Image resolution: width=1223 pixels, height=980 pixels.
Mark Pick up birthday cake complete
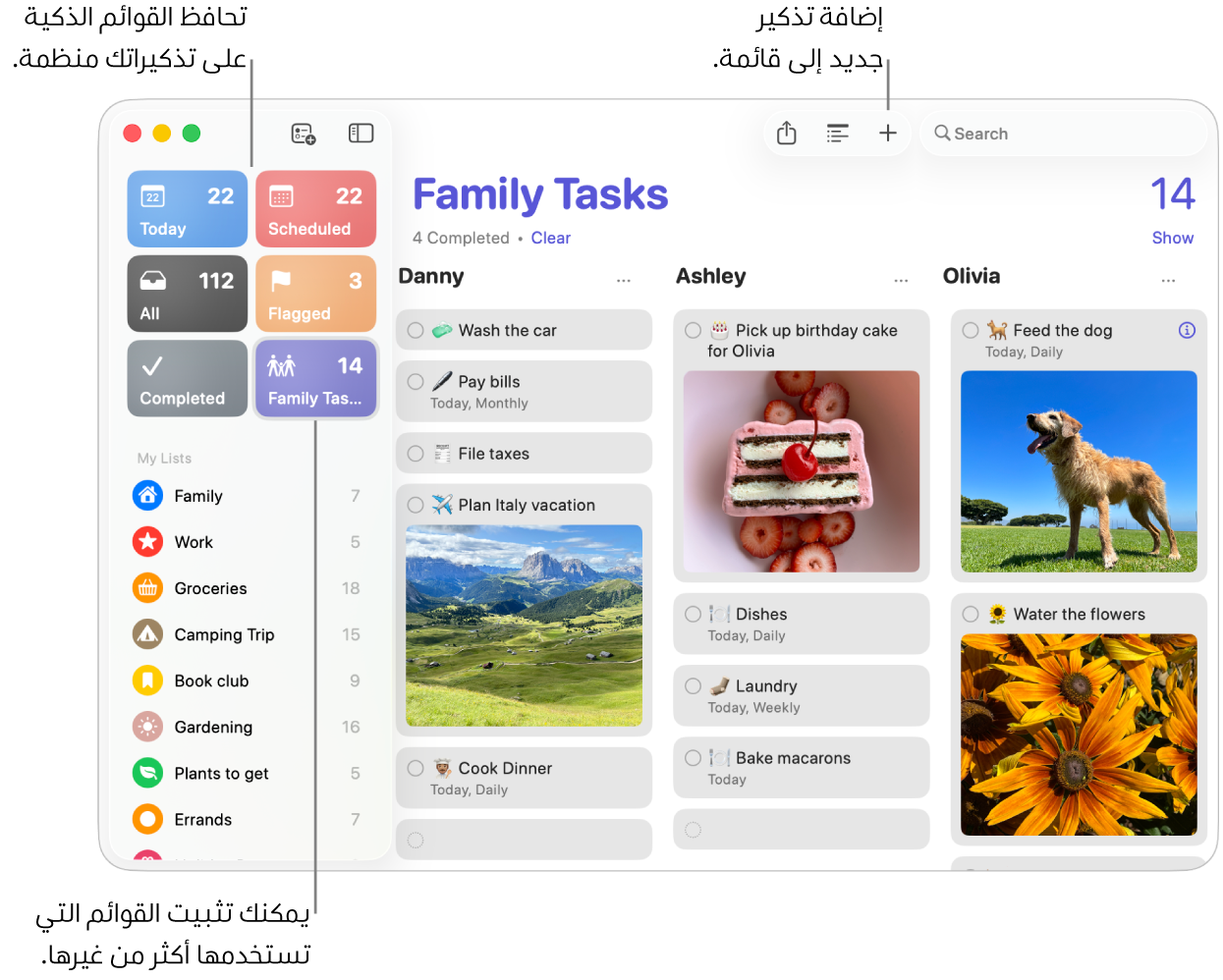693,331
